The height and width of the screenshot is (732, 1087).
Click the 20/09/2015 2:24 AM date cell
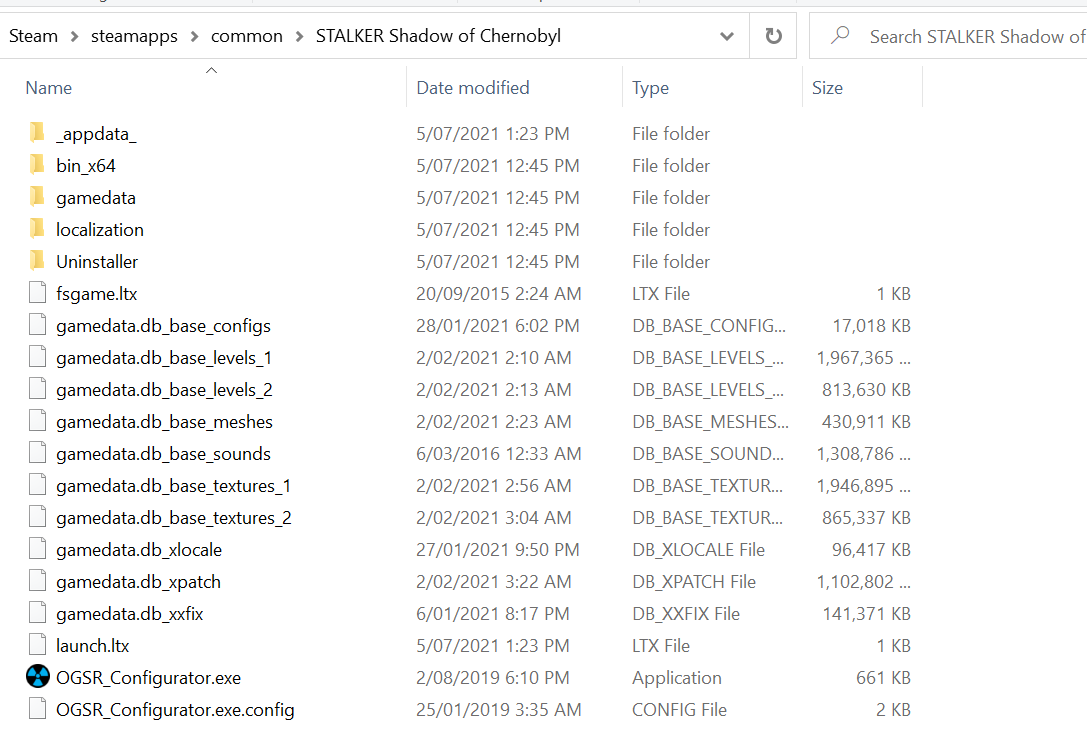[x=498, y=294]
